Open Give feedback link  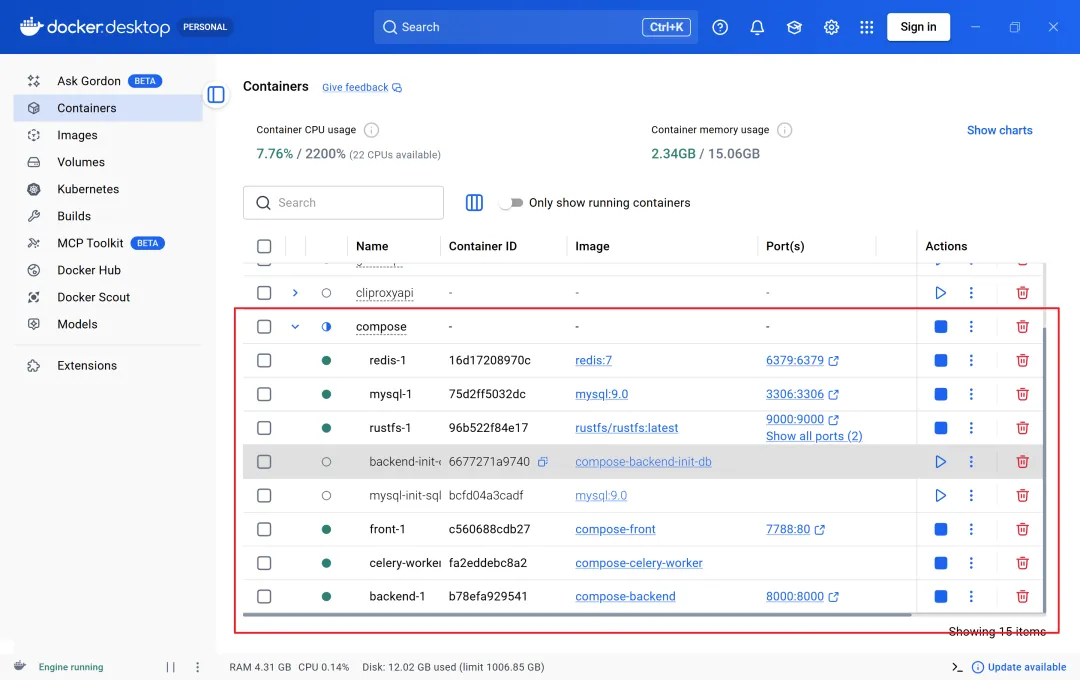pyautogui.click(x=362, y=87)
